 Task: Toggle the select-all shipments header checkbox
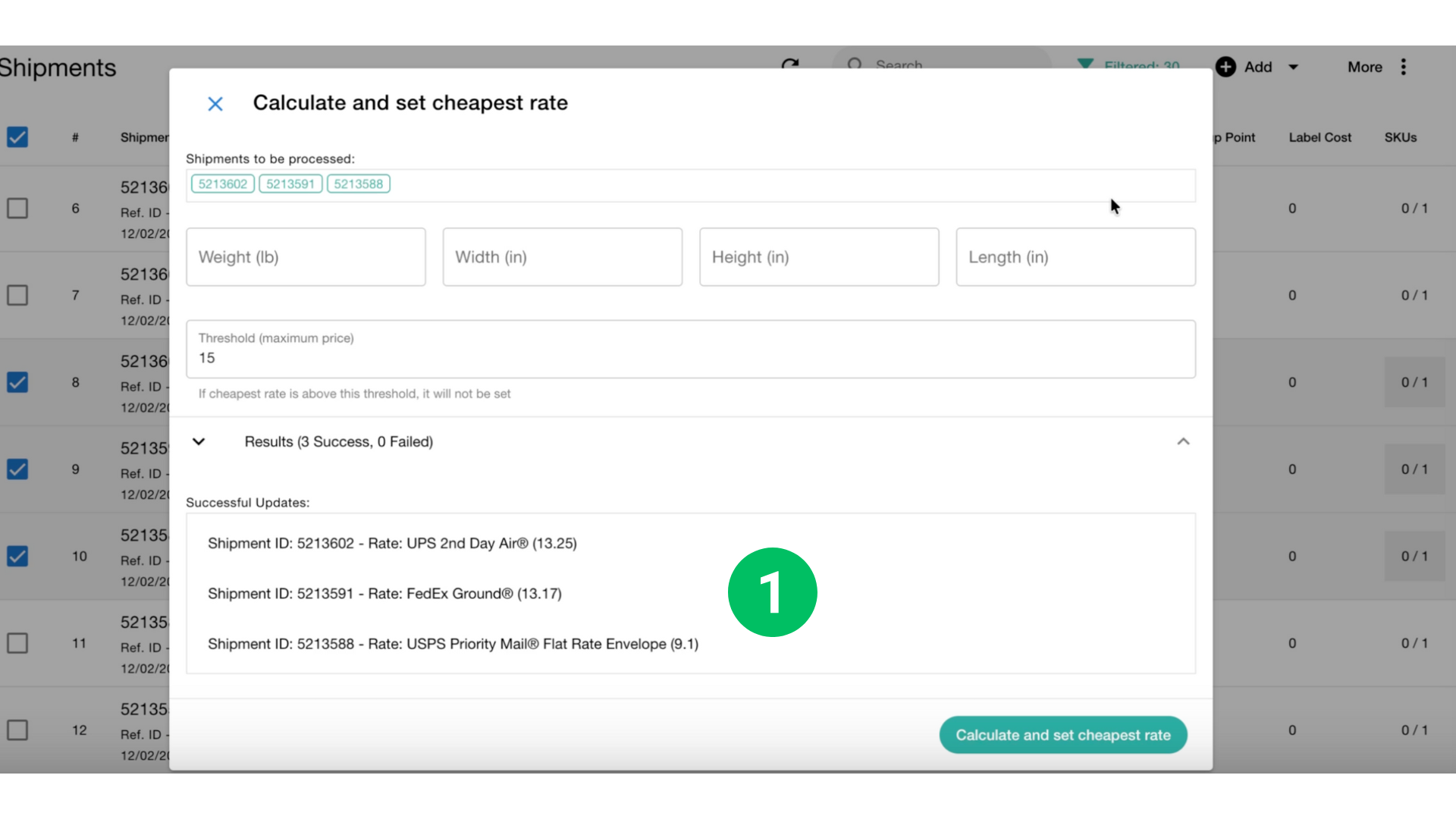point(17,137)
